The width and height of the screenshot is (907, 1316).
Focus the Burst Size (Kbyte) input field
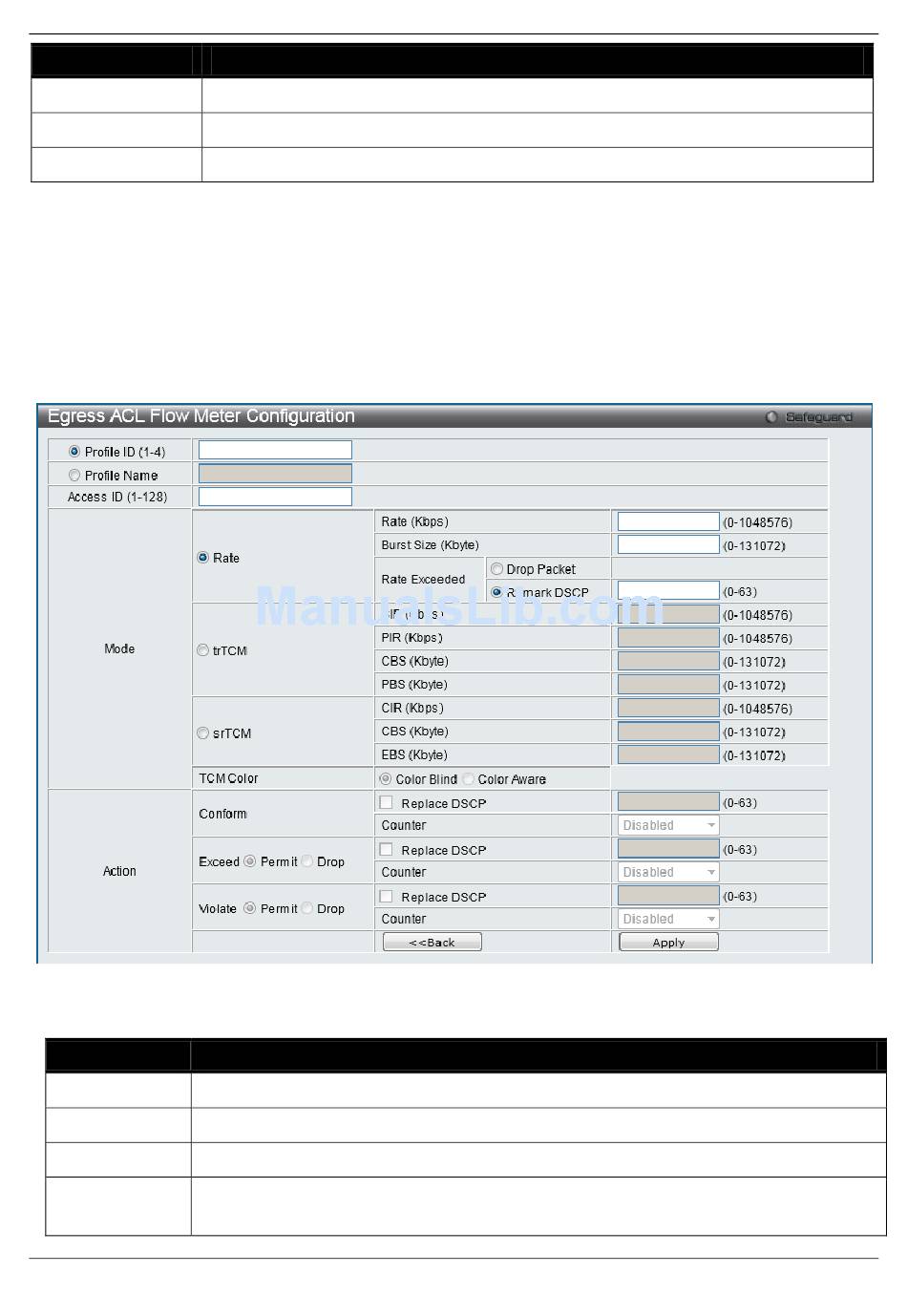coord(668,544)
